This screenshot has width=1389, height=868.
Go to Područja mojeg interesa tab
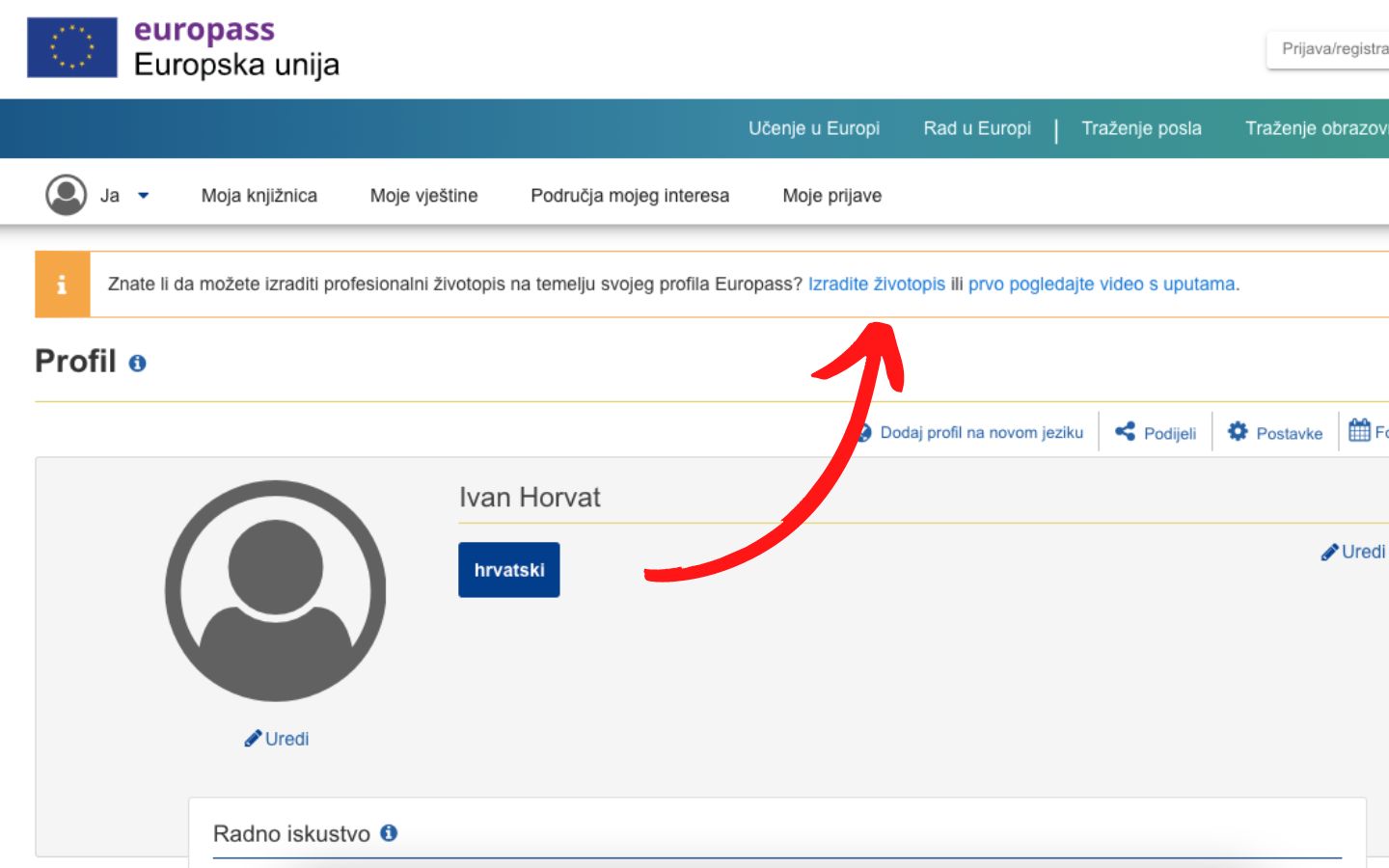630,196
